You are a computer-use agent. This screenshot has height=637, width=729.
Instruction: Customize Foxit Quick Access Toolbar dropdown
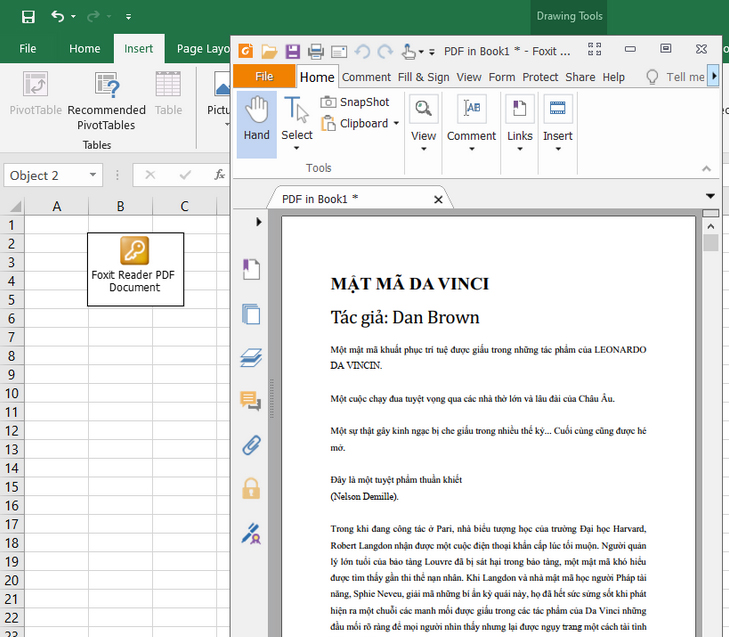tap(432, 52)
